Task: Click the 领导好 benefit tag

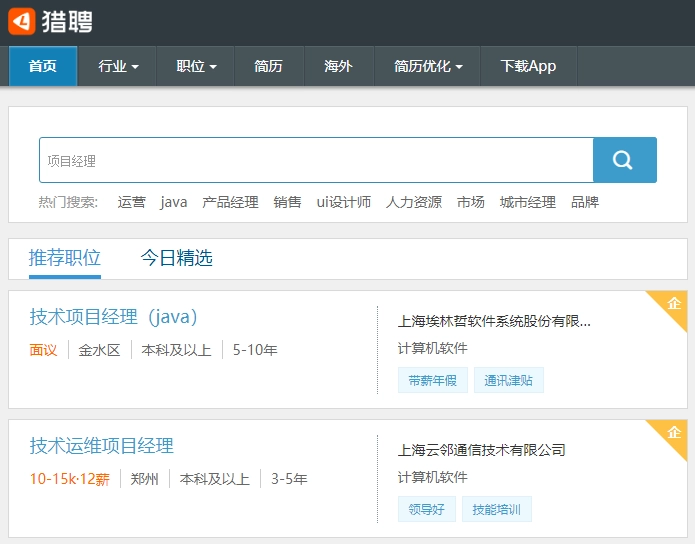Action: click(x=426, y=509)
